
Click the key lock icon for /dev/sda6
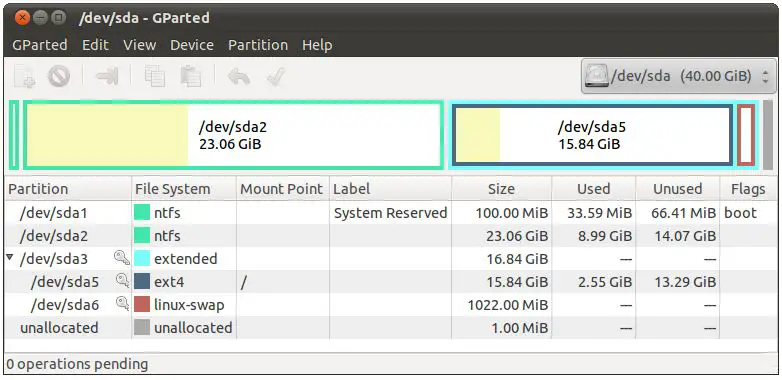coord(122,304)
